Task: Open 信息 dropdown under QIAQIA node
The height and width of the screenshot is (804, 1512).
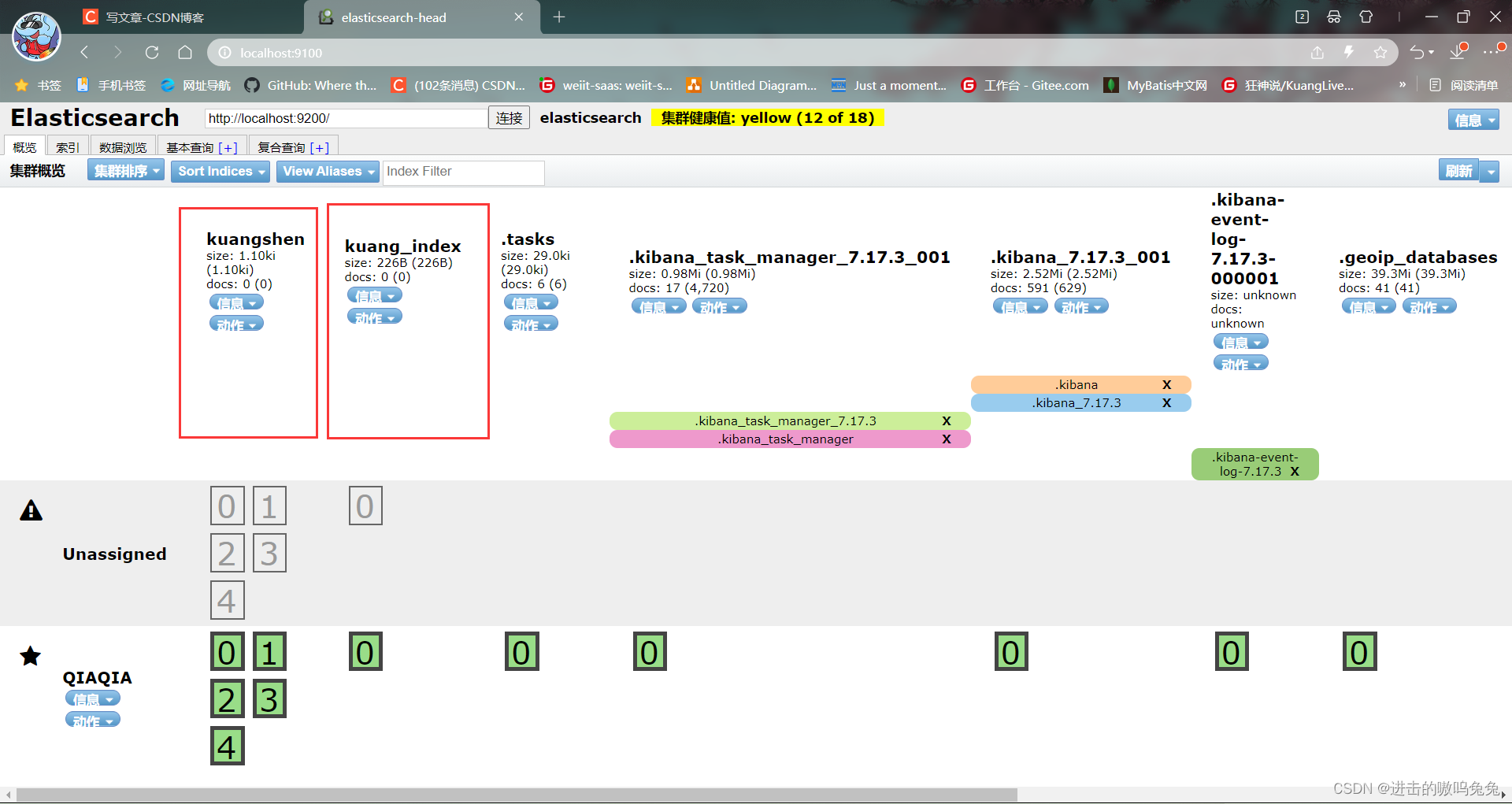Action: pyautogui.click(x=93, y=698)
